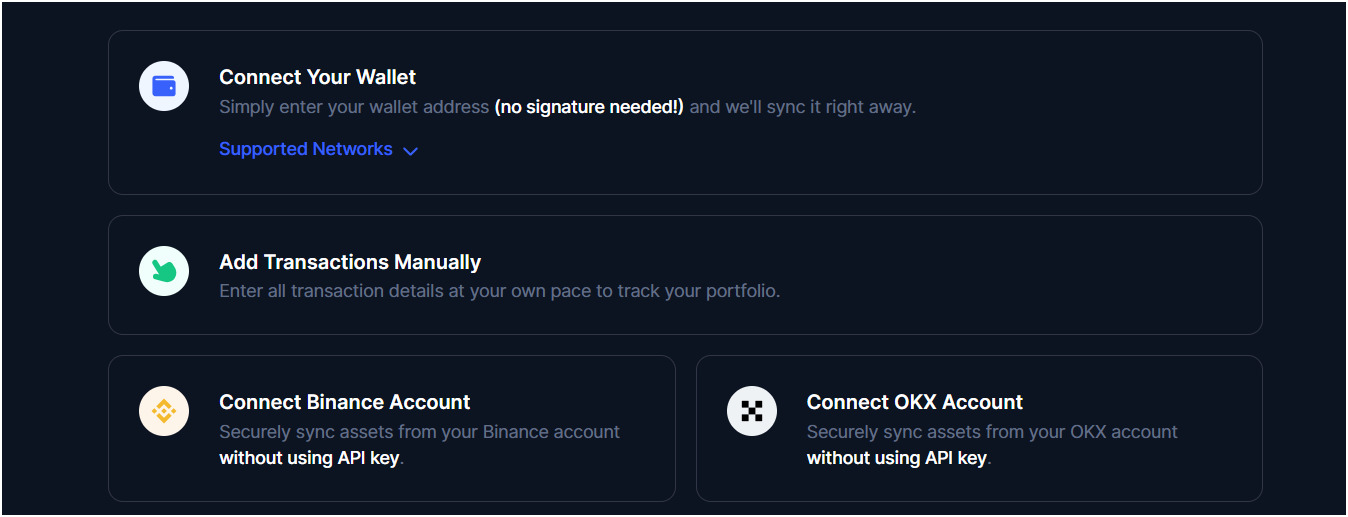The image size is (1348, 517).
Task: Select the Connect Your Wallet heading
Action: pyautogui.click(x=317, y=77)
